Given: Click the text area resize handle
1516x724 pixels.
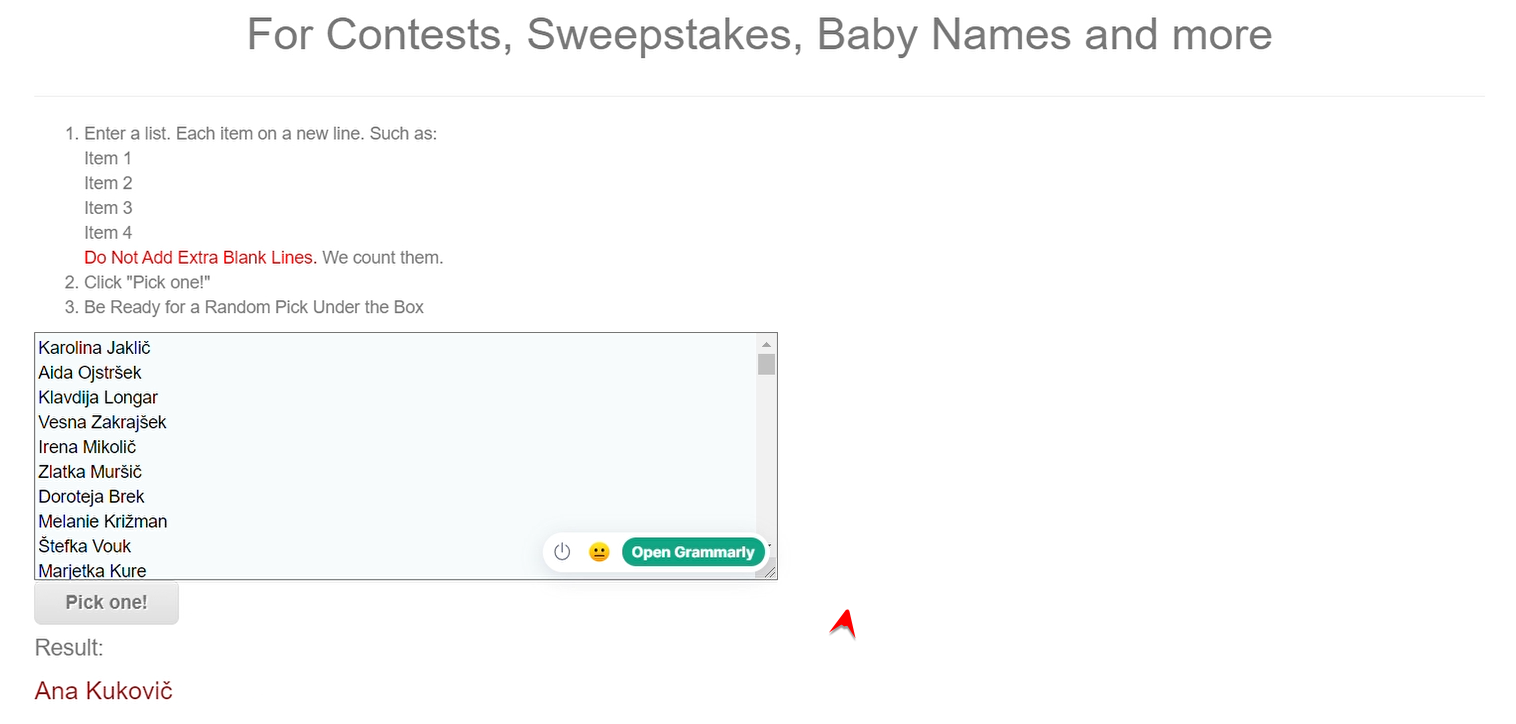Looking at the screenshot, I should click(769, 571).
